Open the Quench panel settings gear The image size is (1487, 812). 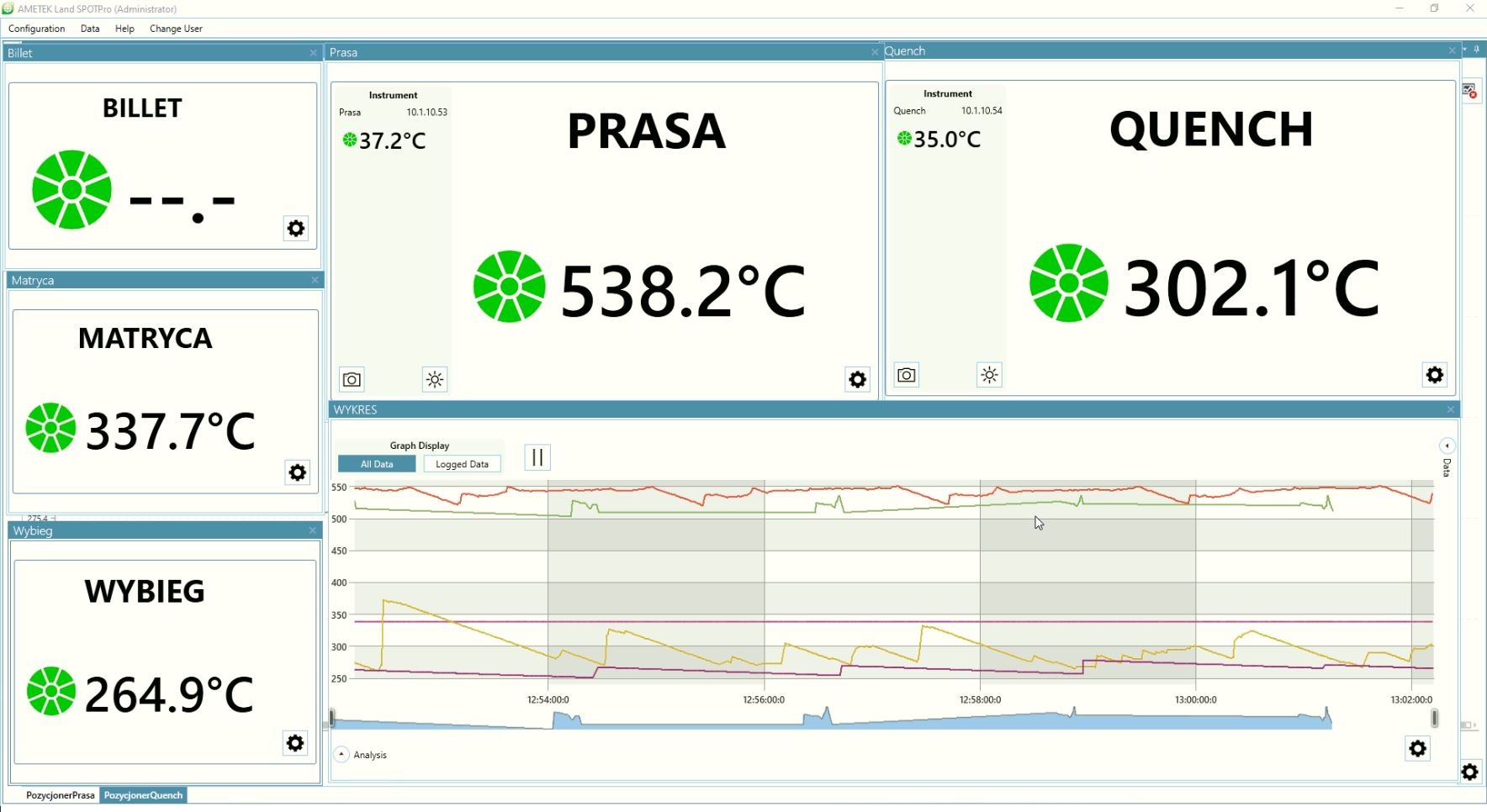coord(1434,375)
